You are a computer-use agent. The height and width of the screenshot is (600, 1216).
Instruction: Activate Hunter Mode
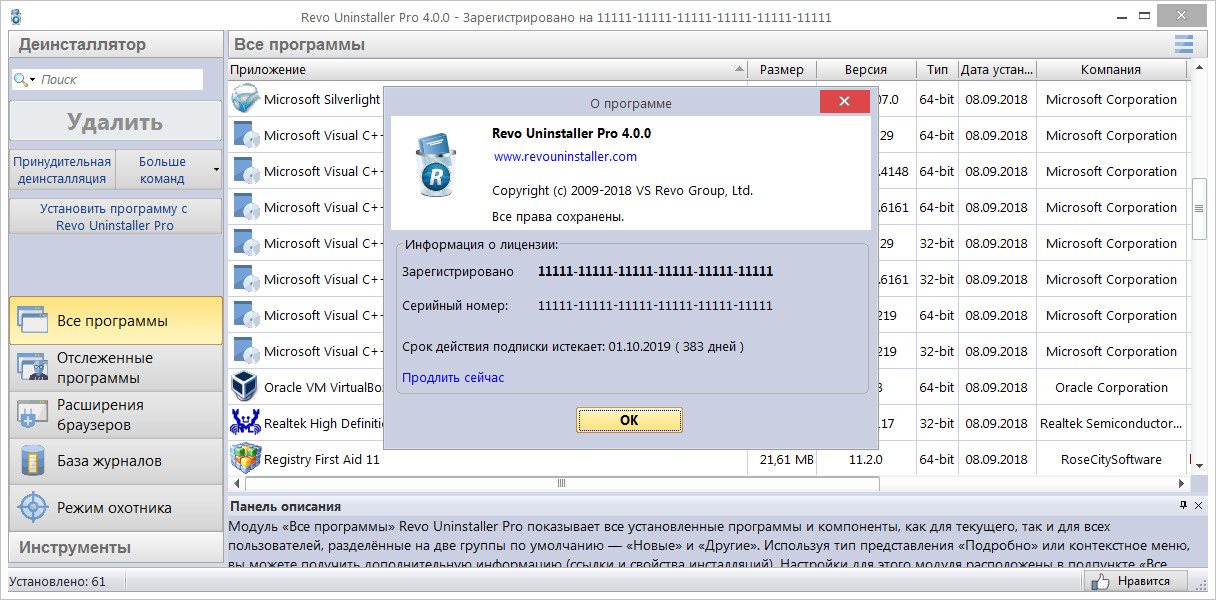115,507
